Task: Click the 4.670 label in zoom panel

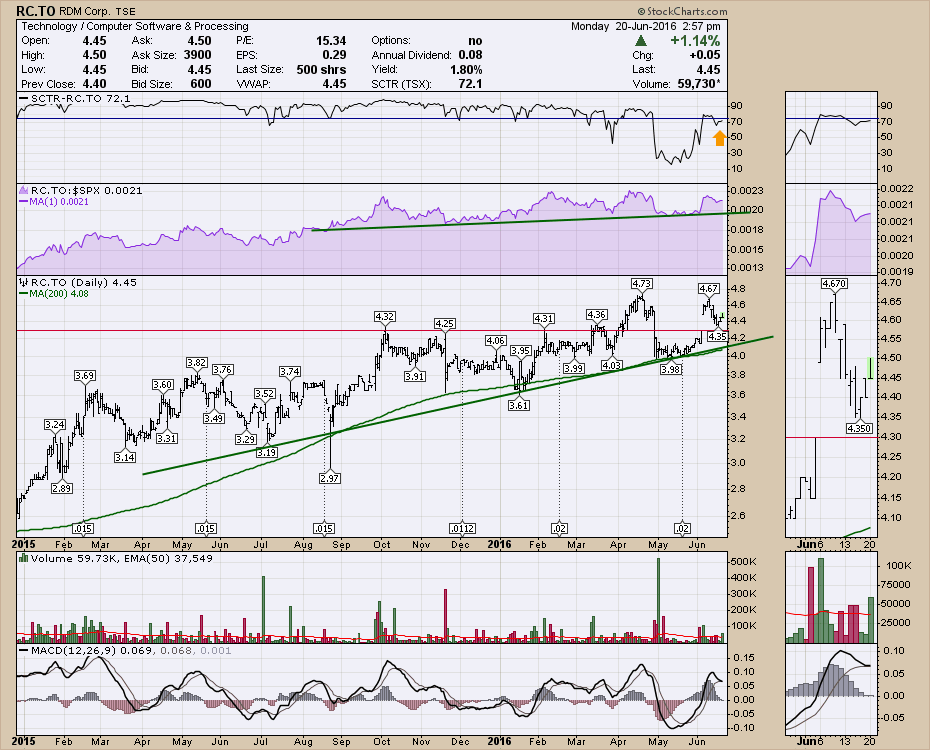Action: [x=834, y=283]
